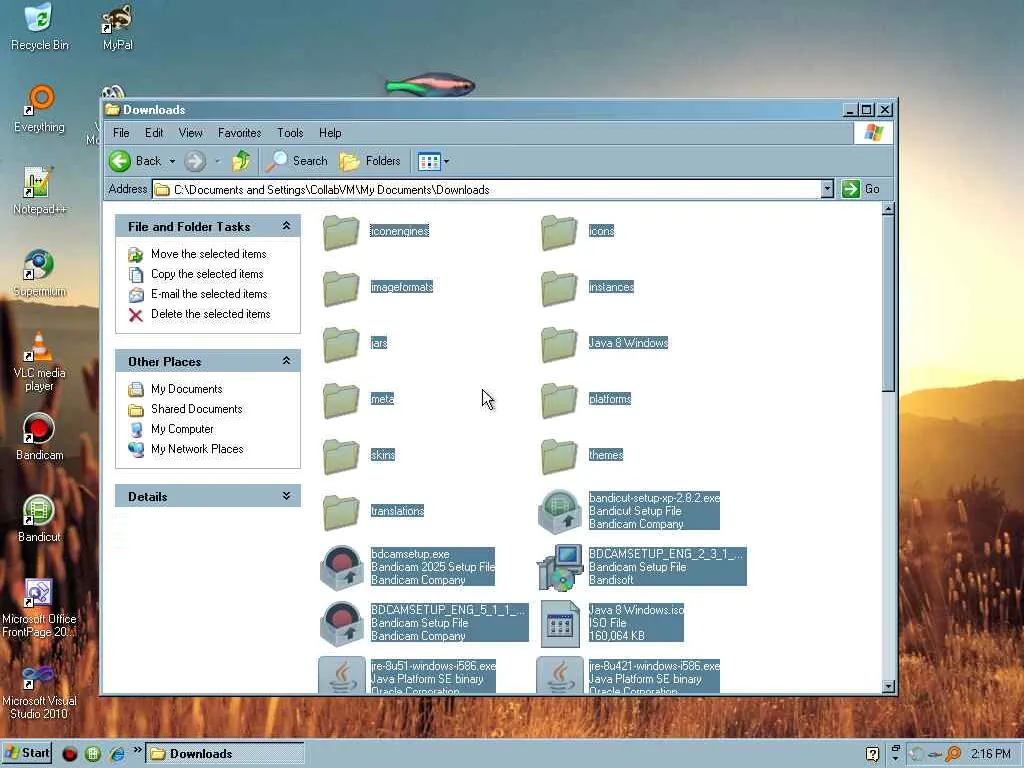
Task: Open Views dropdown arrow
Action: tap(447, 161)
